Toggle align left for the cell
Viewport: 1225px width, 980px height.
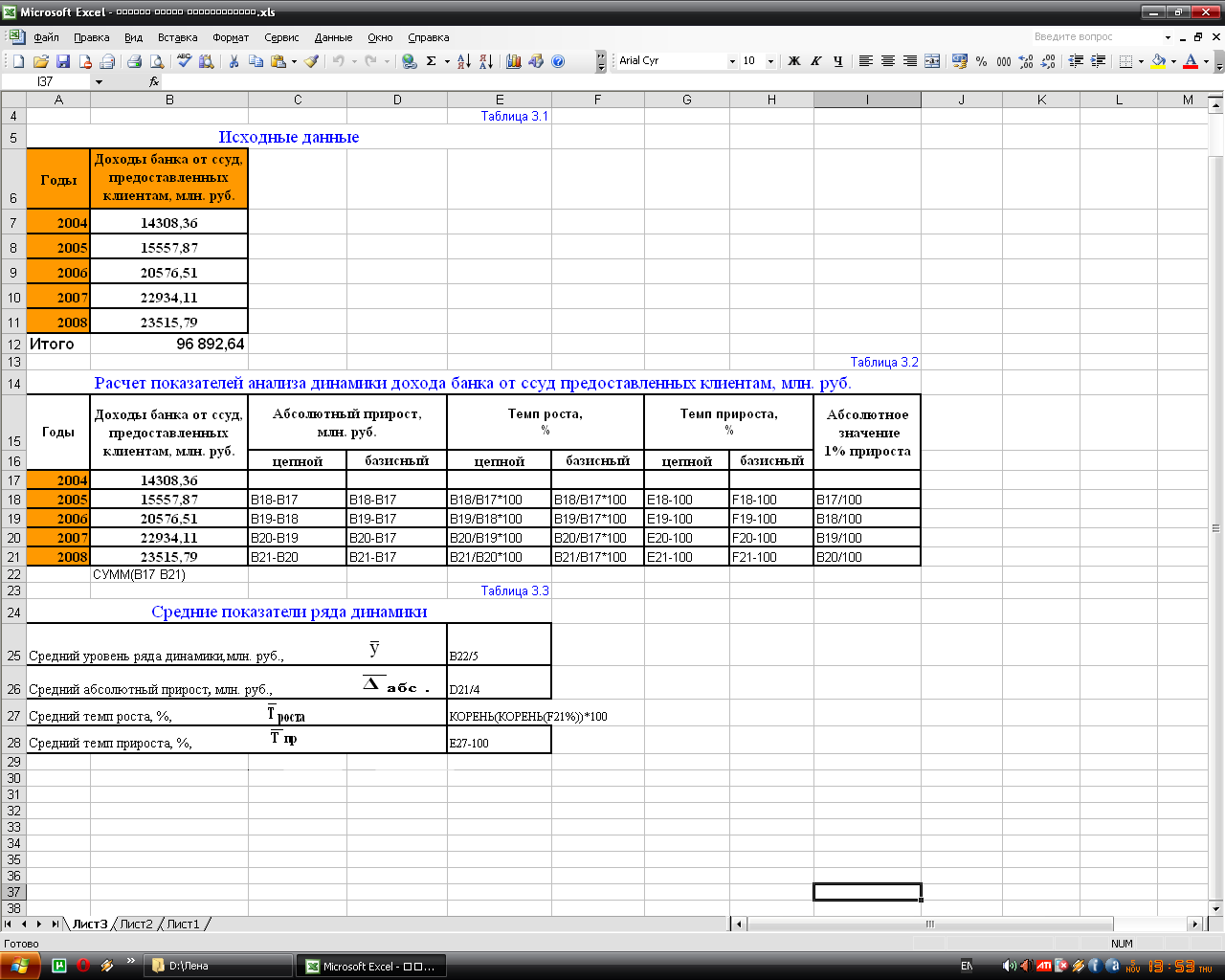click(866, 61)
